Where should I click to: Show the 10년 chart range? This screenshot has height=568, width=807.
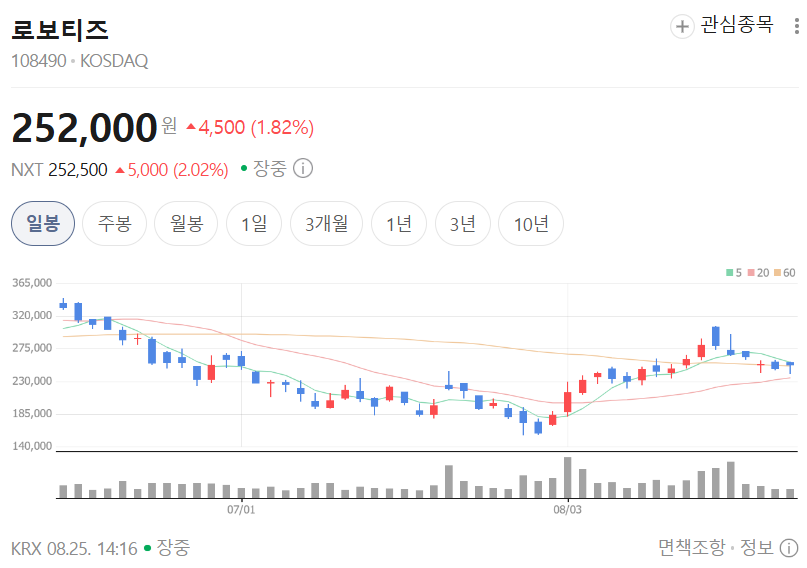[531, 223]
